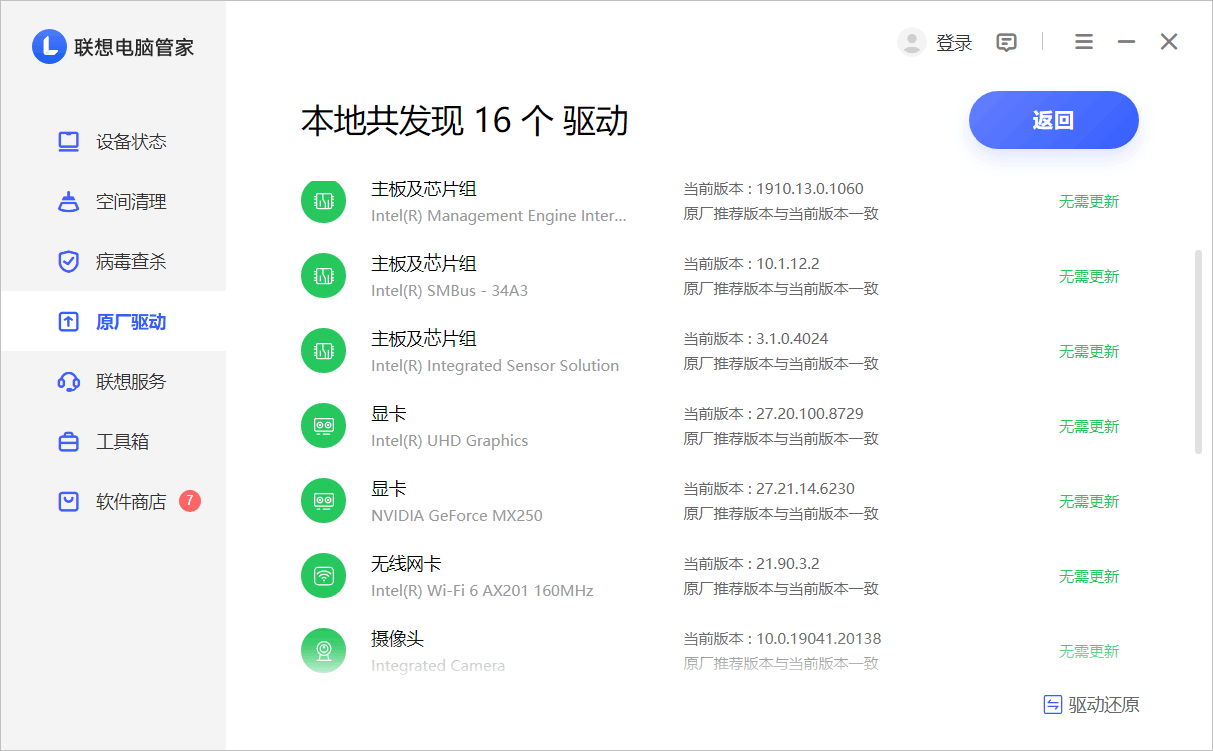1213x751 pixels.
Task: Close the Lenovo PC Manager window
Action: tap(1169, 42)
